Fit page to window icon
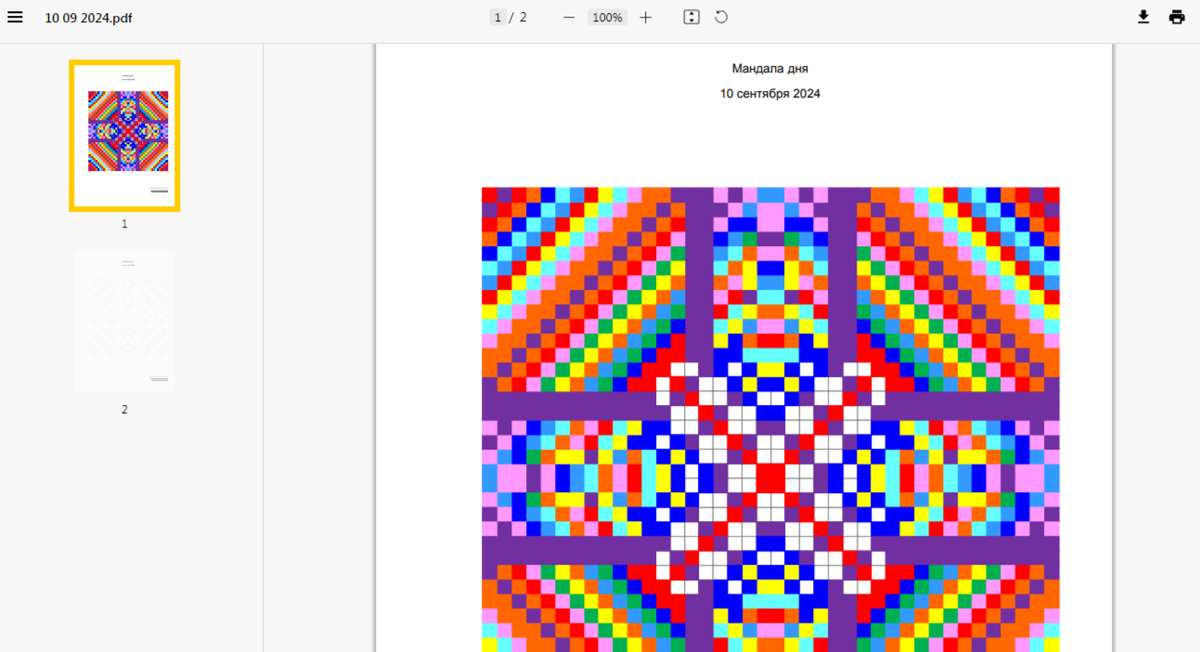Viewport: 1200px width, 652px height. [691, 17]
